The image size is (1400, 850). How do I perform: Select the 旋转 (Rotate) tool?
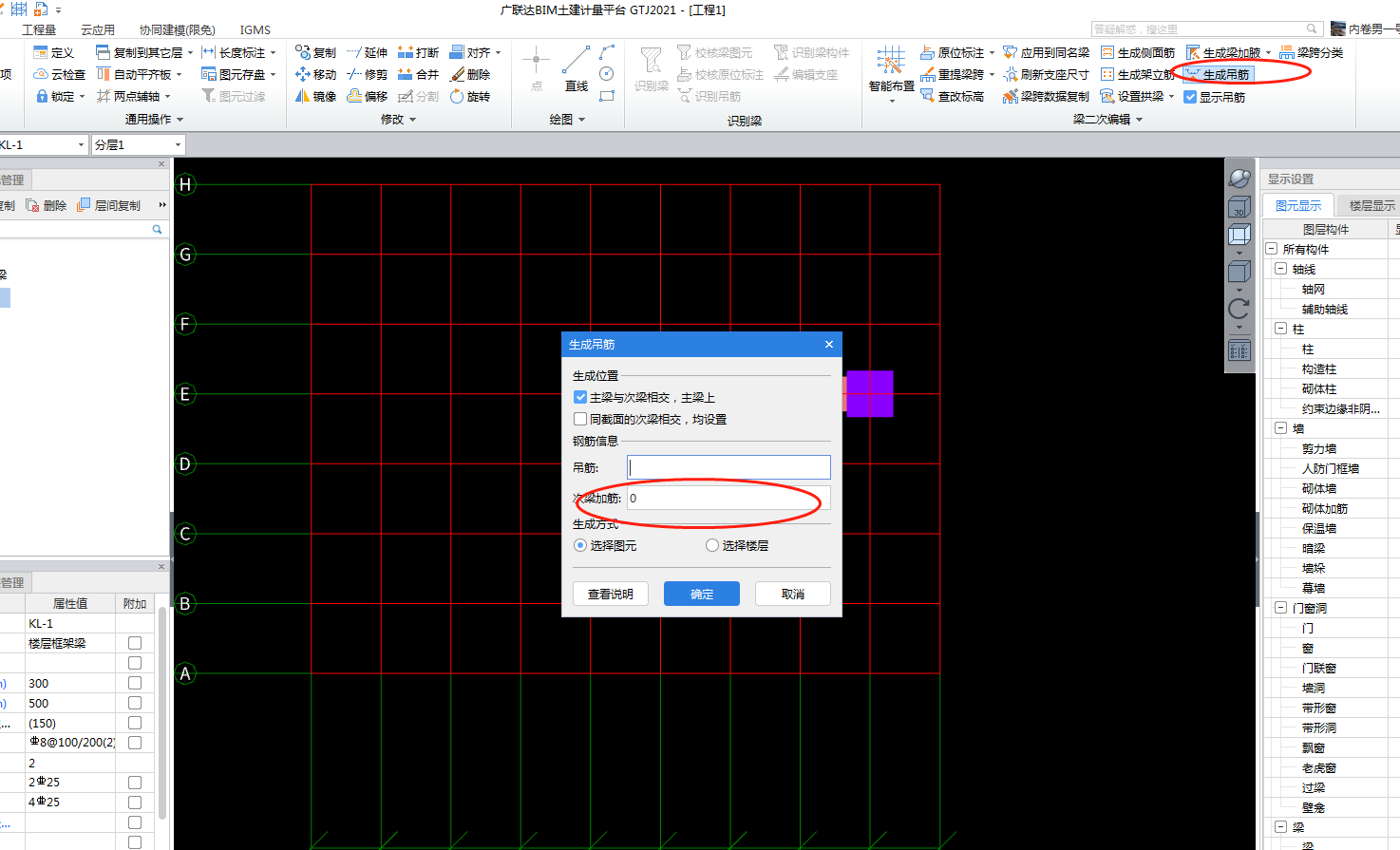[x=470, y=96]
